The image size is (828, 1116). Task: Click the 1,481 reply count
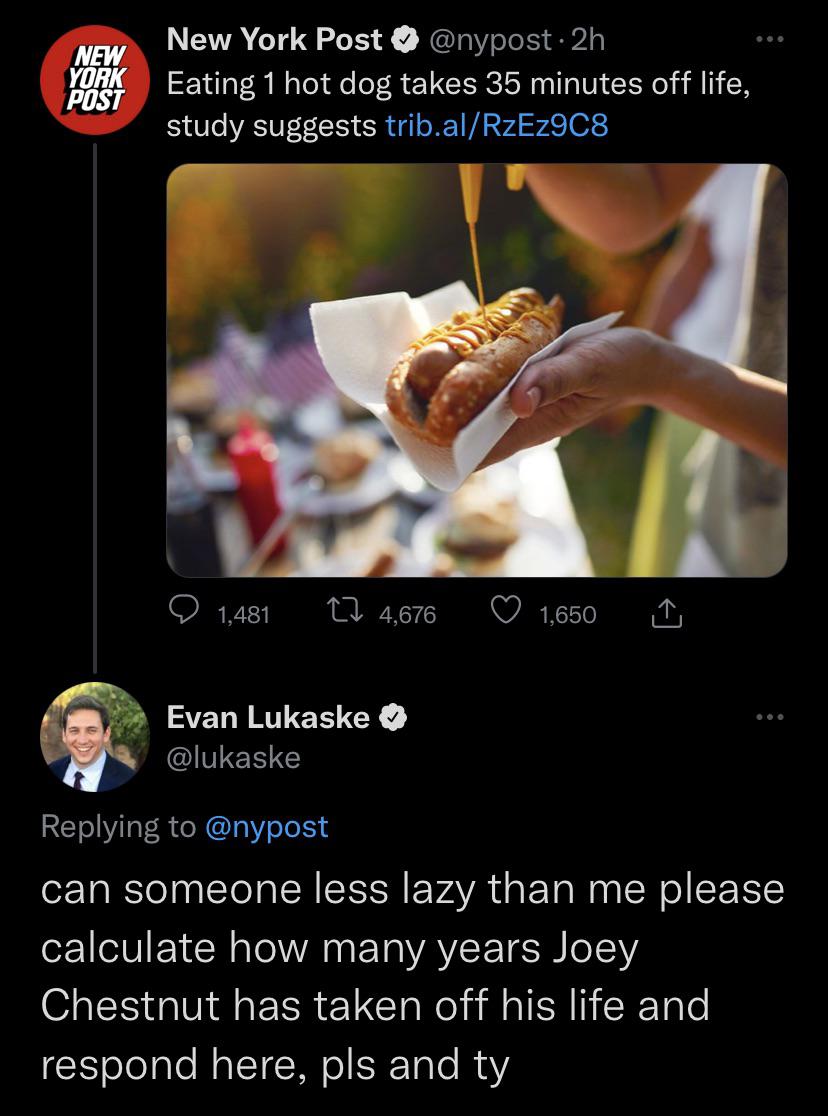243,614
